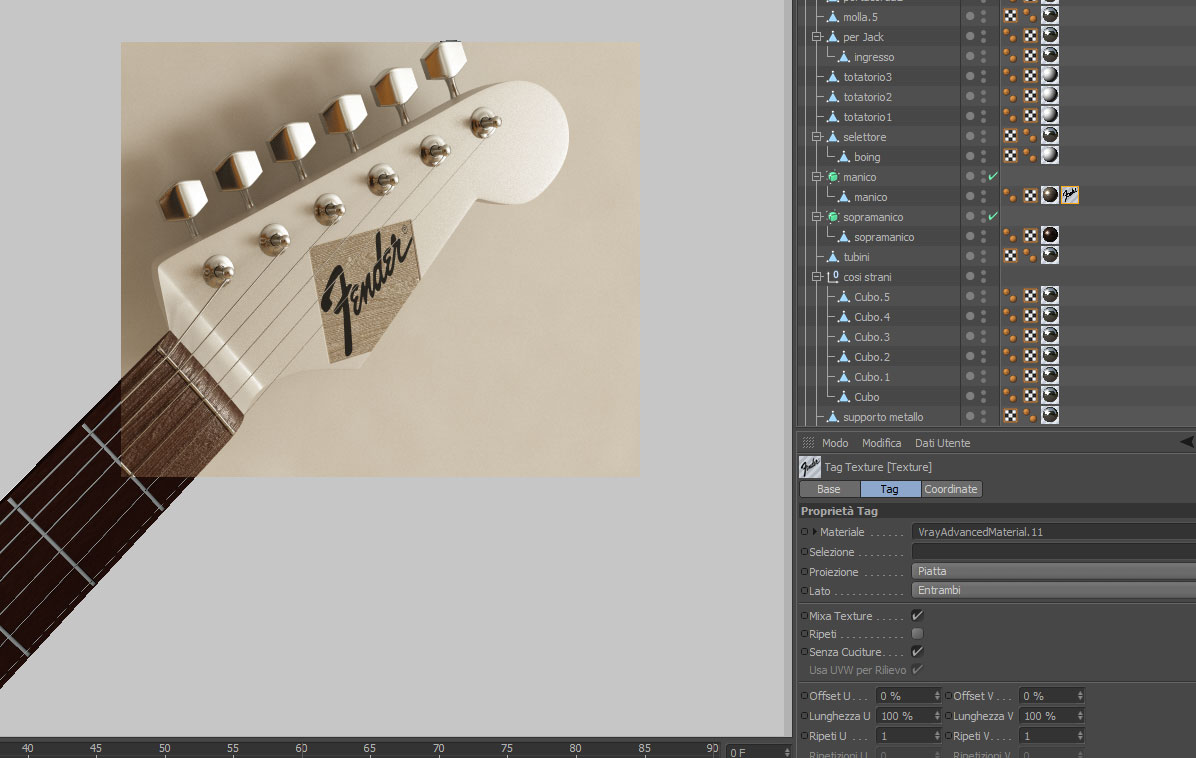The height and width of the screenshot is (758, 1196).
Task: Toggle the Mixa Texture checkbox
Action: (x=918, y=615)
